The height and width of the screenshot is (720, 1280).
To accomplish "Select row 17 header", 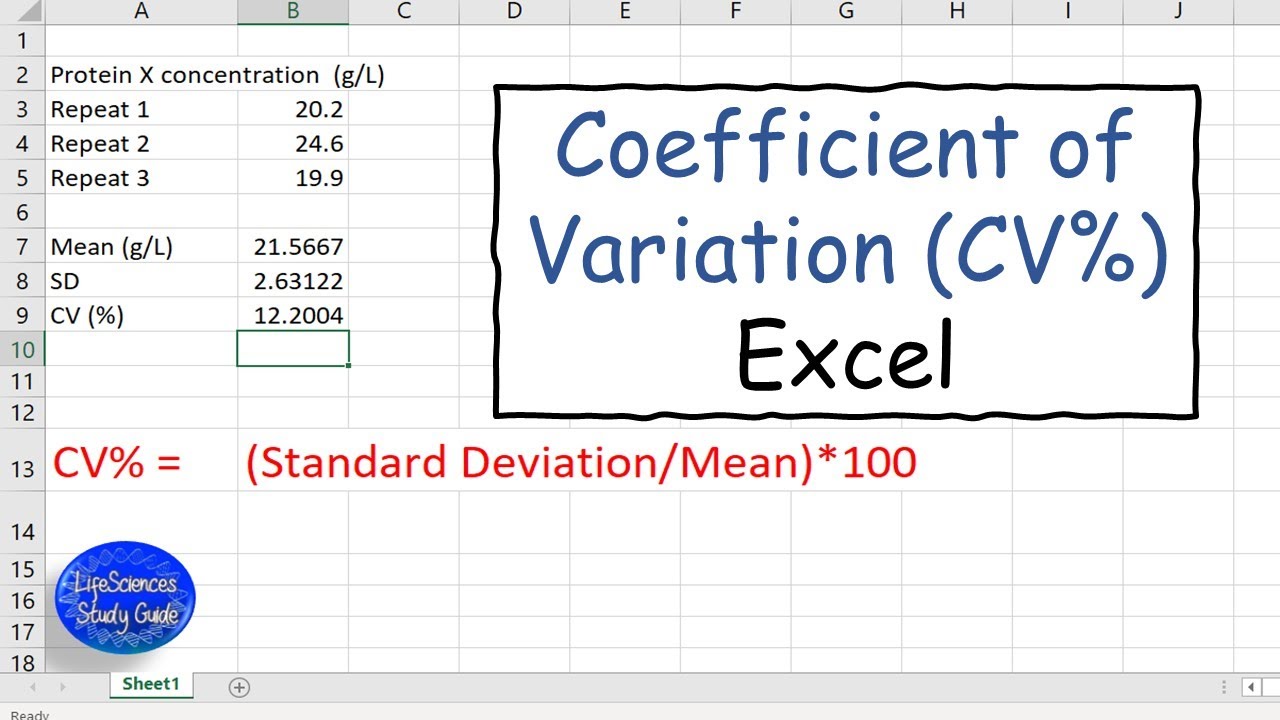I will (x=23, y=631).
